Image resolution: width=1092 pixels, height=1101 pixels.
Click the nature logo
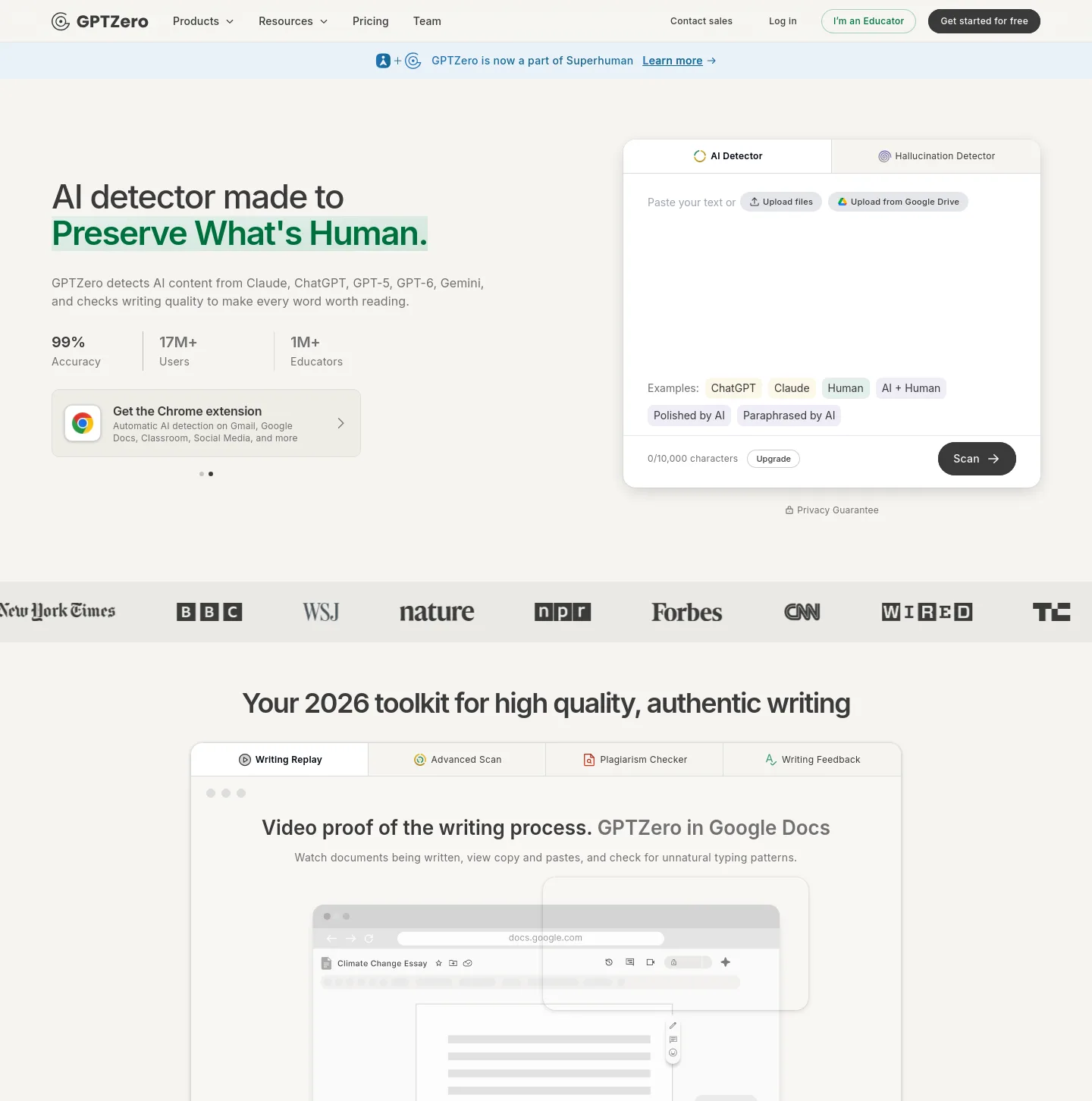(x=437, y=612)
